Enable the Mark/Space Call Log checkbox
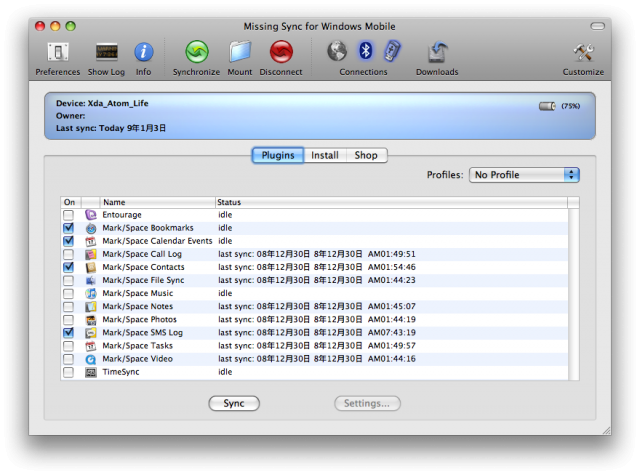The width and height of the screenshot is (640, 475). coord(69,254)
